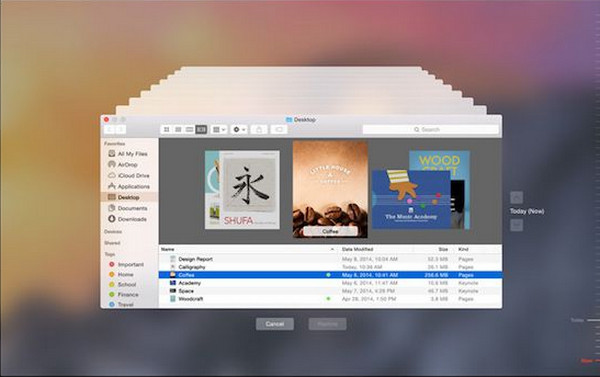Select the green Finance tag

129,294
